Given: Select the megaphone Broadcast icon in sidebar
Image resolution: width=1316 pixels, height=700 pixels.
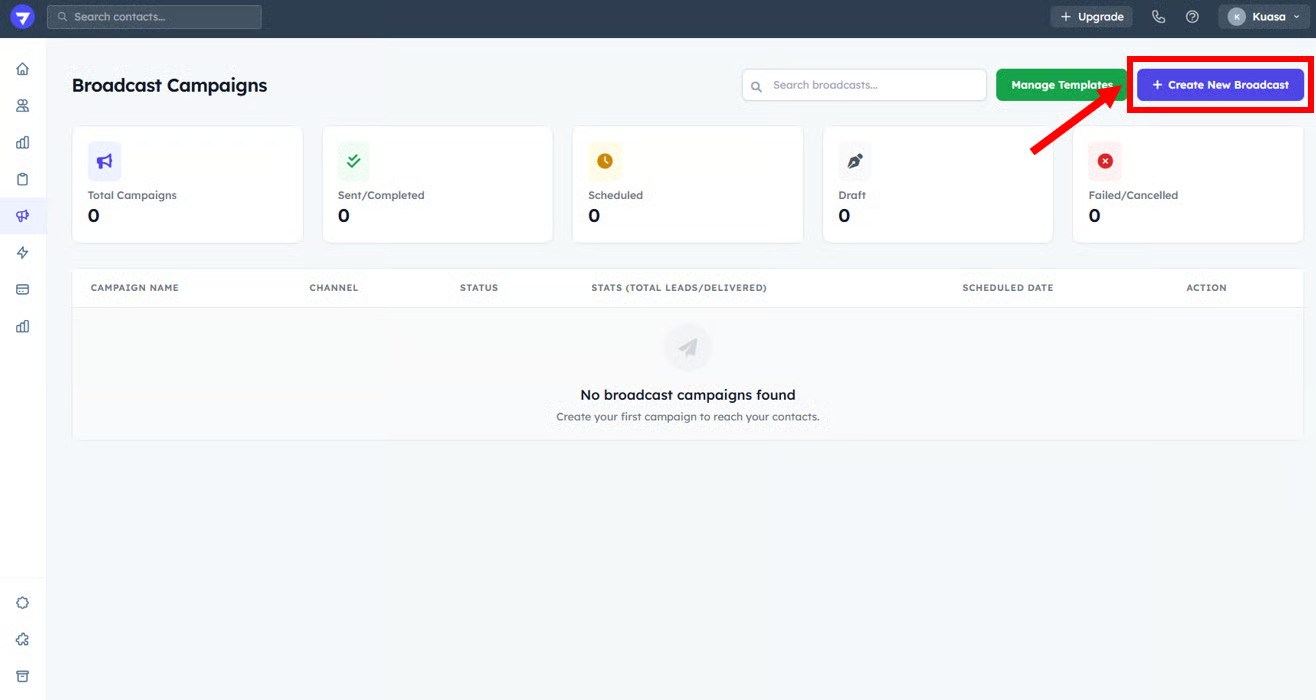Looking at the screenshot, I should [x=23, y=216].
